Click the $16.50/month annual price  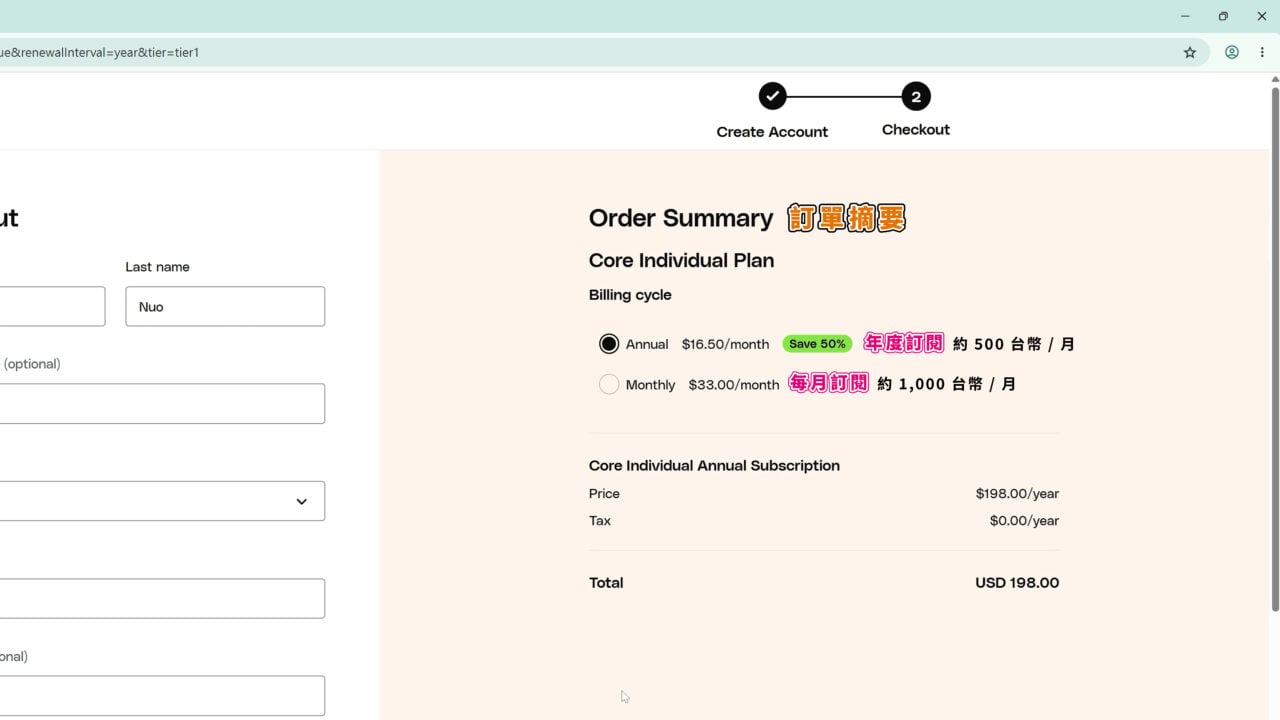pyautogui.click(x=725, y=344)
